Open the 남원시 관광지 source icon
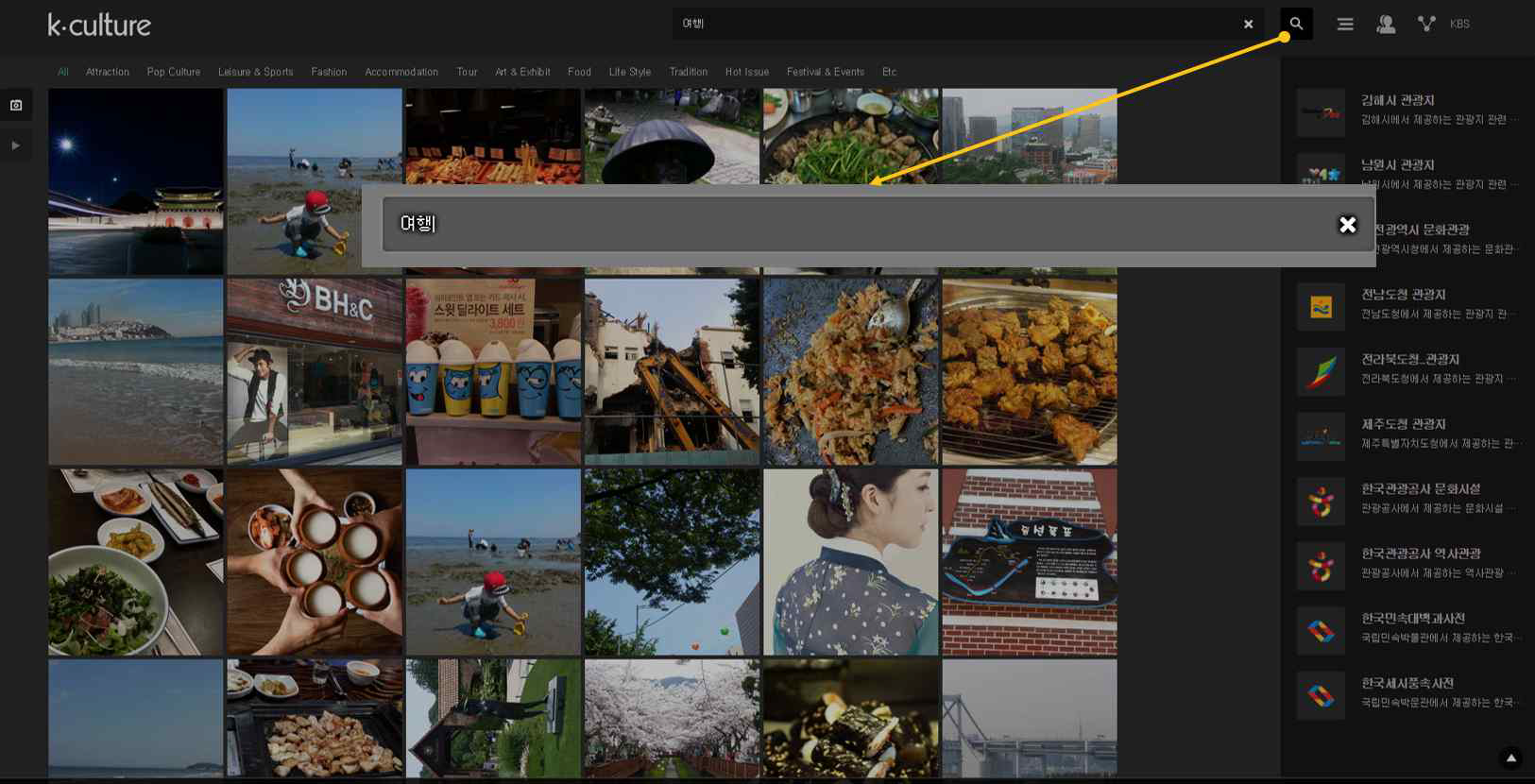This screenshot has width=1535, height=784. click(1321, 171)
